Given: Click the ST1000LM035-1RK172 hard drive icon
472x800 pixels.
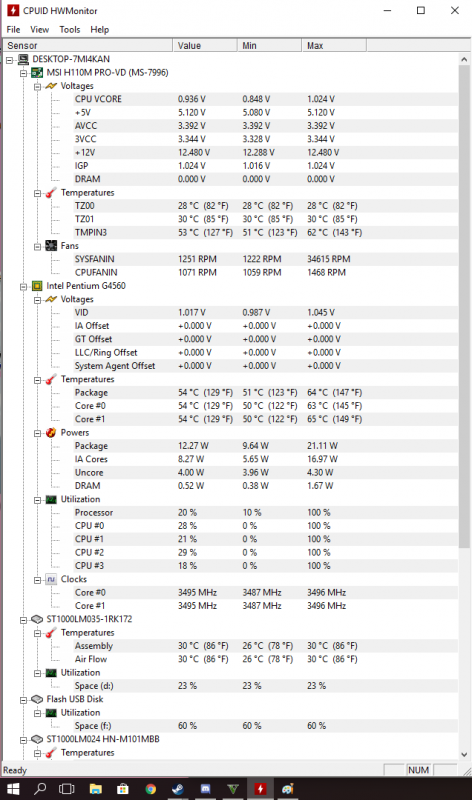Looking at the screenshot, I should [x=37, y=619].
